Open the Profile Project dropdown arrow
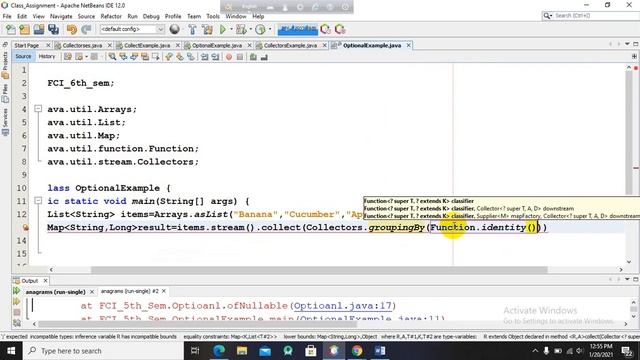The width and height of the screenshot is (640, 360). [x=269, y=29]
